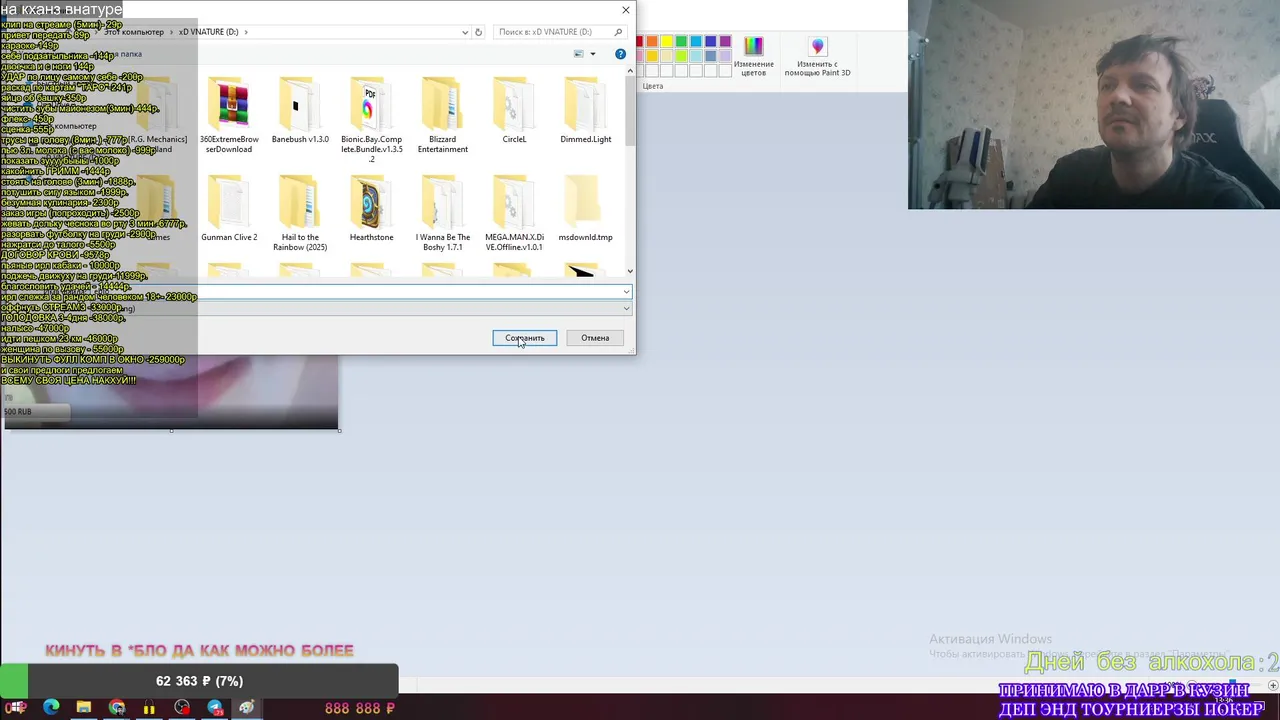Open the view options dropdown arrow

click(592, 54)
